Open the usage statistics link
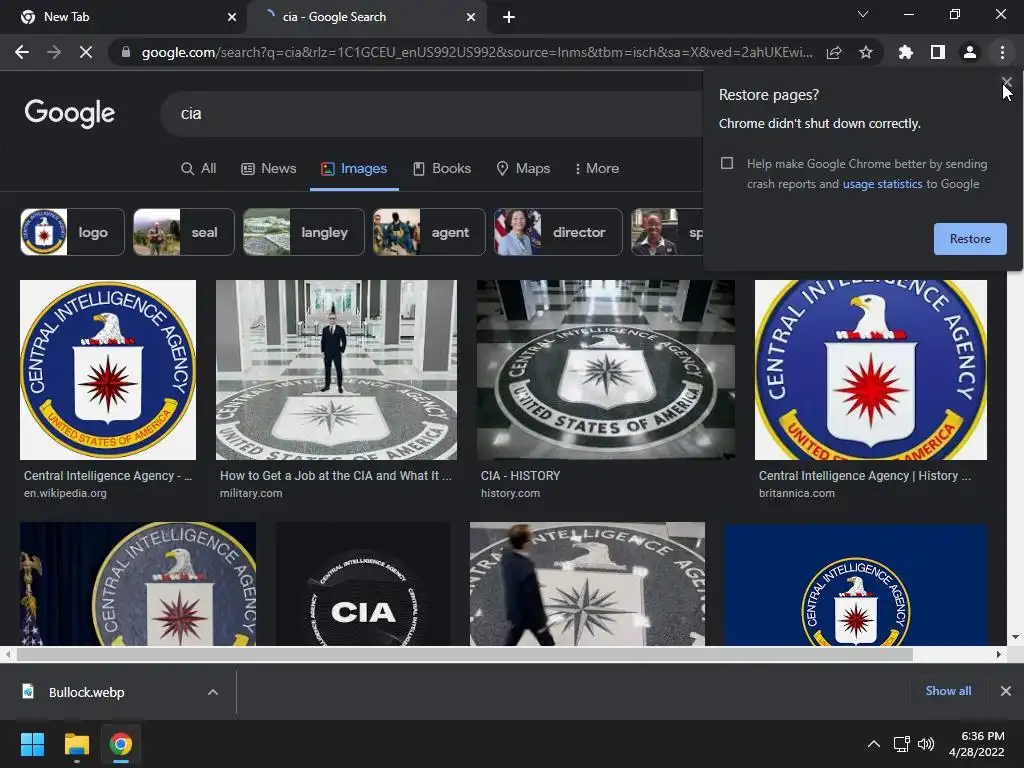This screenshot has height=768, width=1024. point(882,184)
